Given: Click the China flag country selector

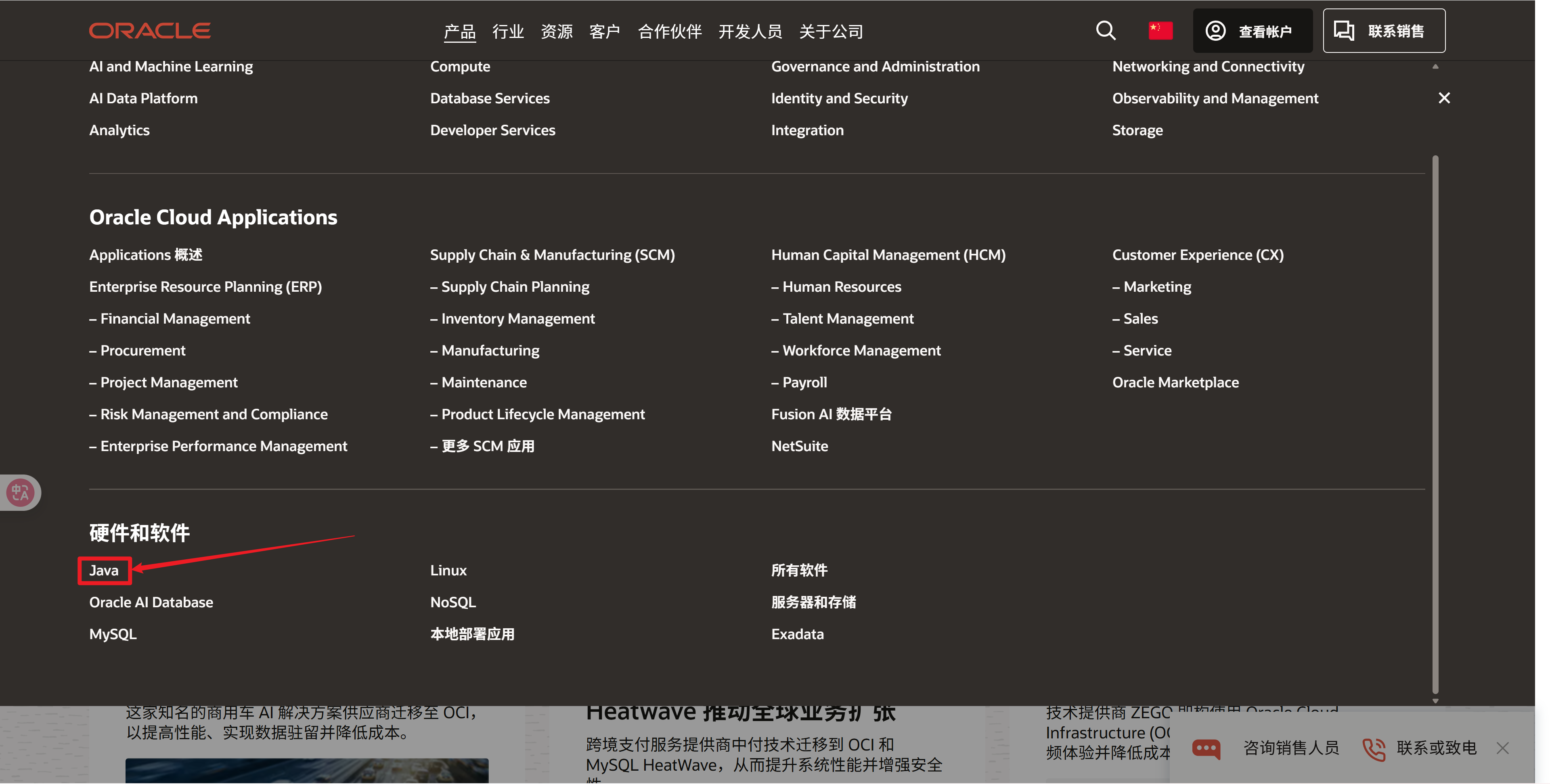Looking at the screenshot, I should [1160, 31].
